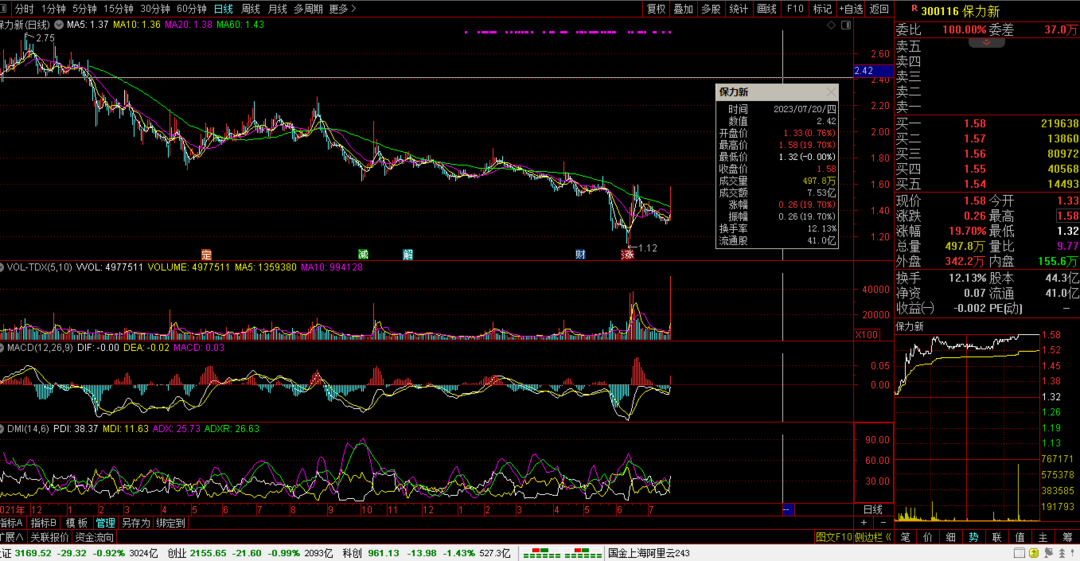This screenshot has height=561, width=1080.
Task: Click the 涨 marker on price chart
Action: pos(627,254)
